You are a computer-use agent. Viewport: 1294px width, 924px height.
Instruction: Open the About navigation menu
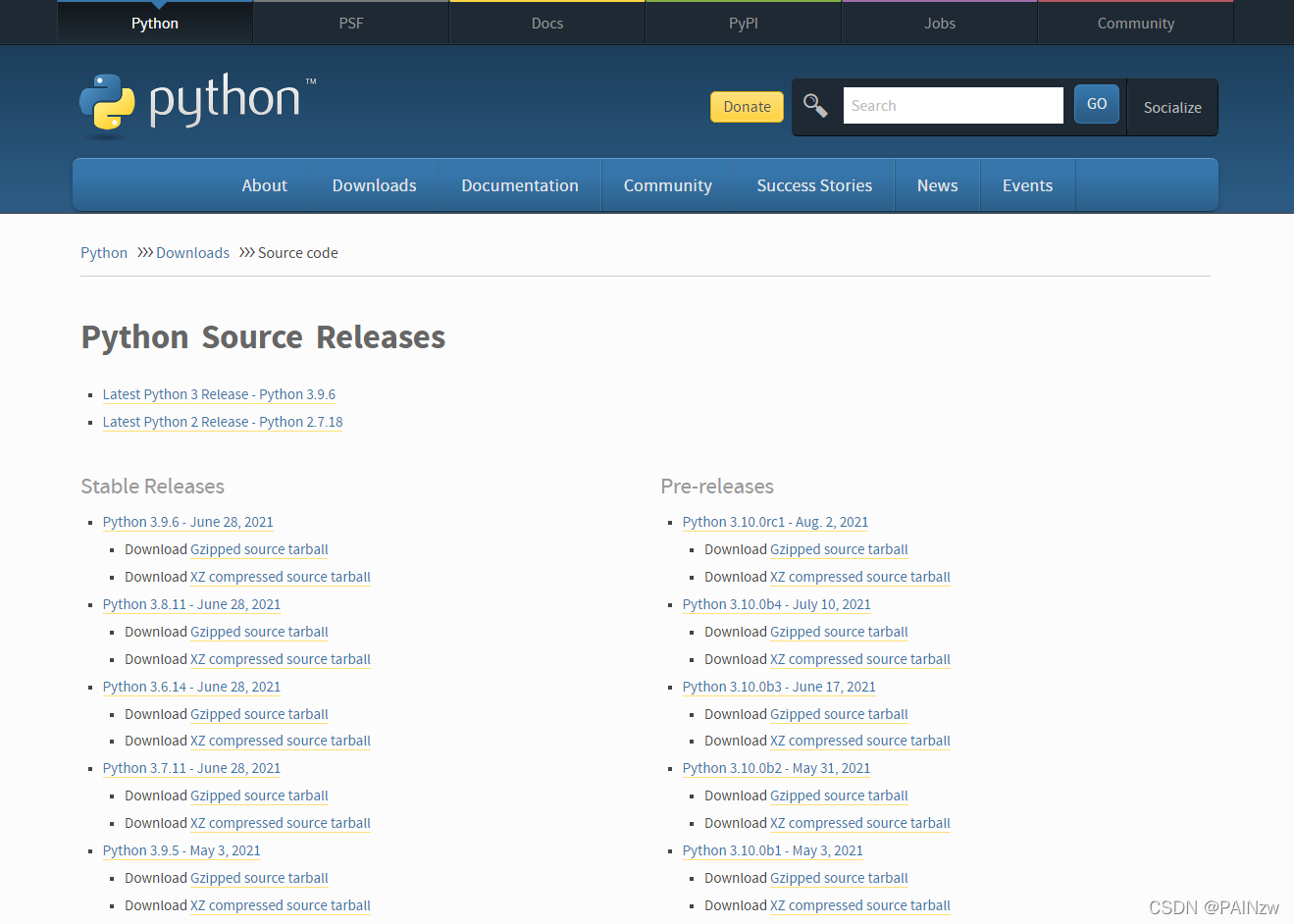click(265, 185)
